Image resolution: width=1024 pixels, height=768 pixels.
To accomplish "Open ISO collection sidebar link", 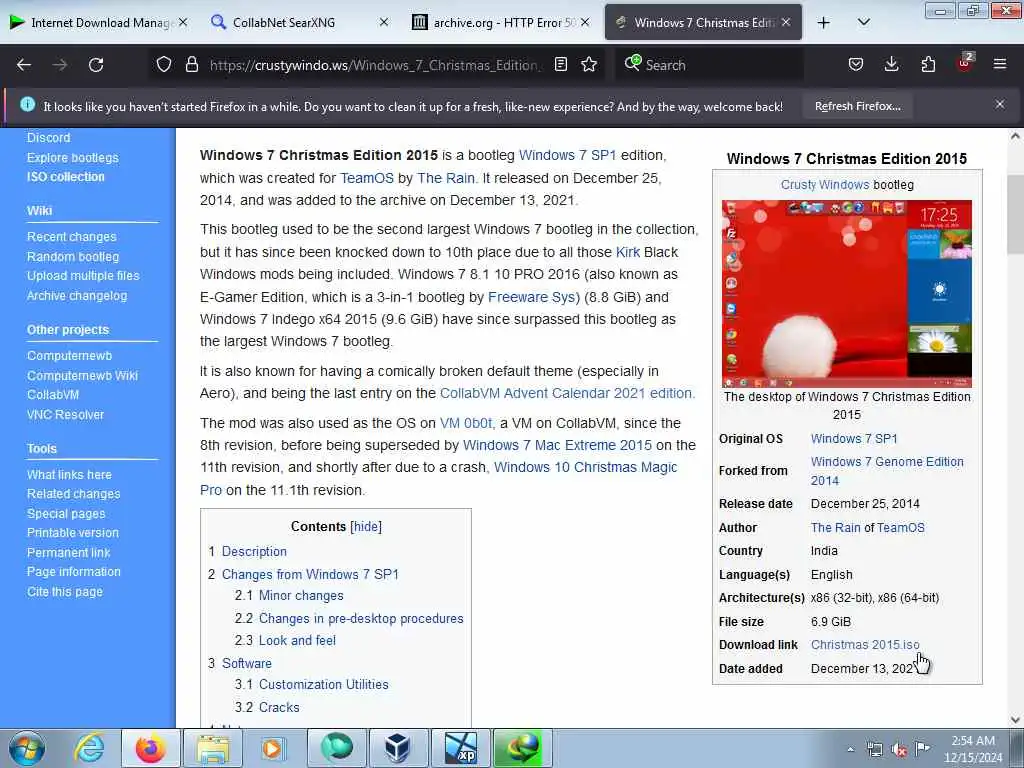I will point(65,177).
